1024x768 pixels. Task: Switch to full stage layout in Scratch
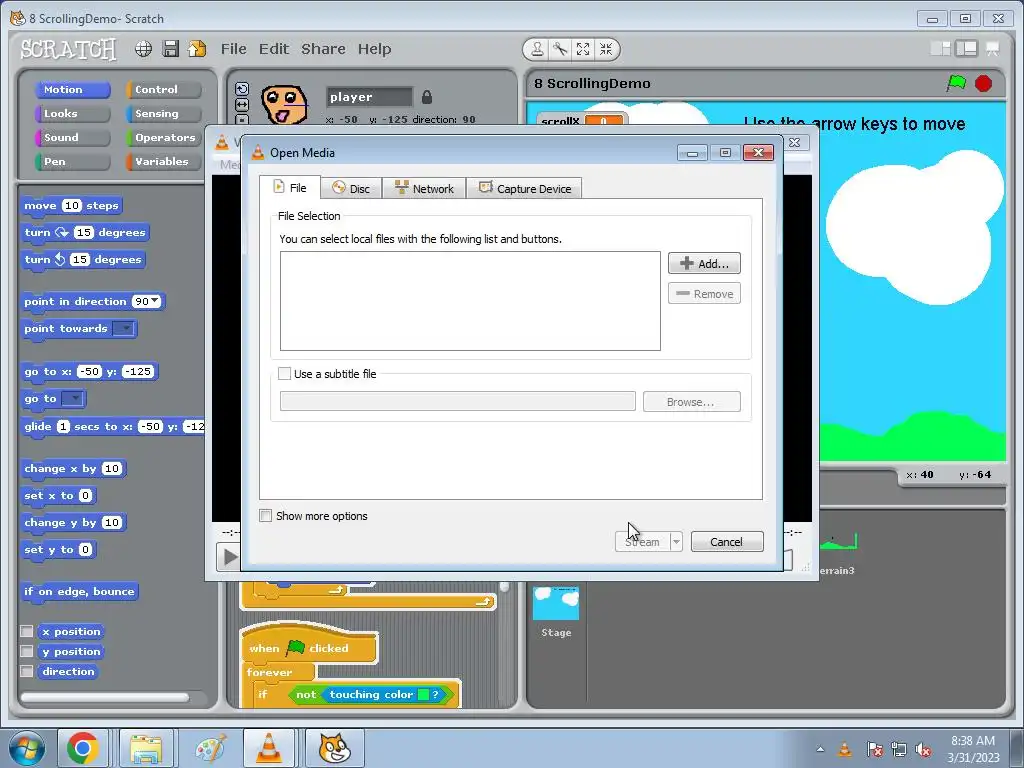coord(967,48)
